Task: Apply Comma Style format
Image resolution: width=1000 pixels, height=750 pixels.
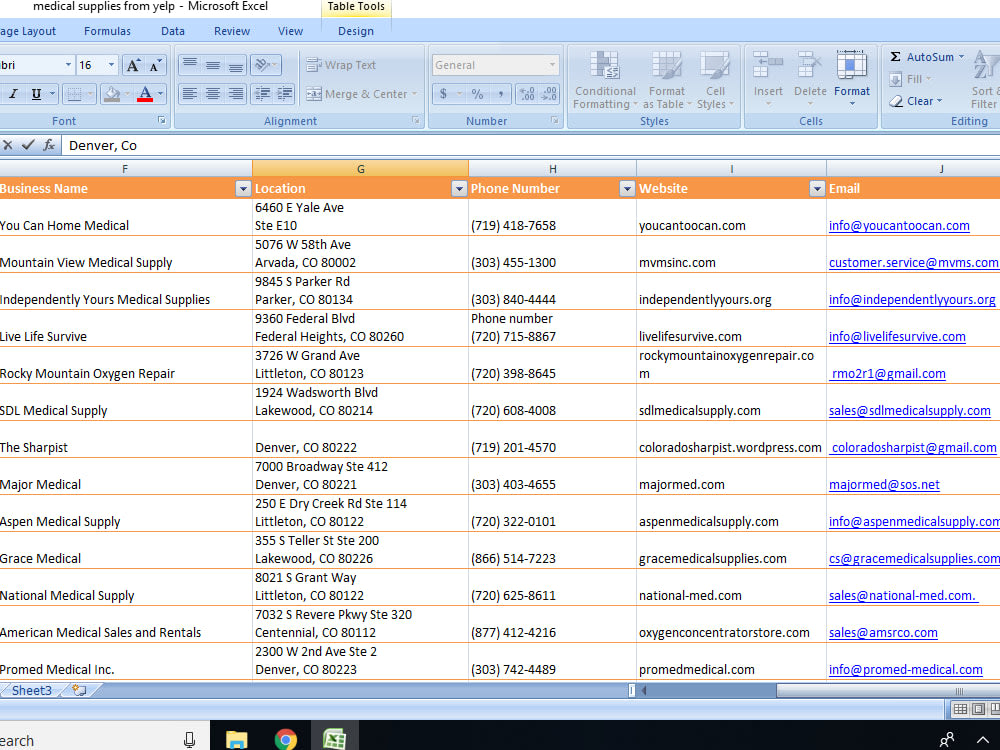Action: [x=501, y=94]
